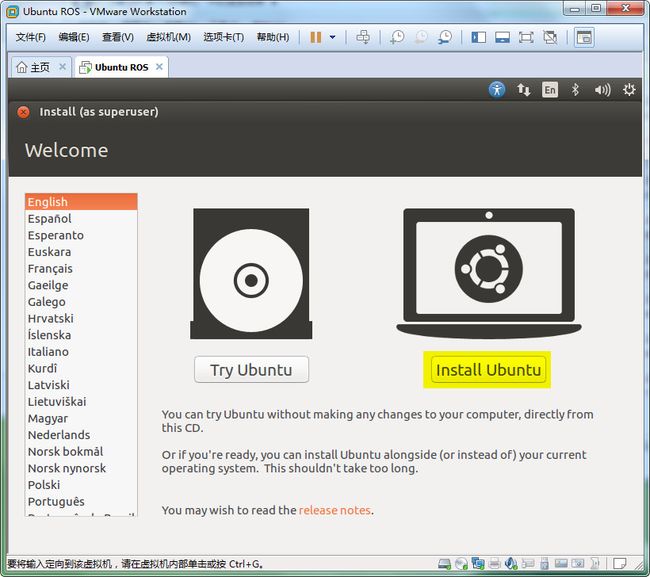The width and height of the screenshot is (650, 577).
Task: Open the 编辑(E) menu
Action: click(x=74, y=37)
